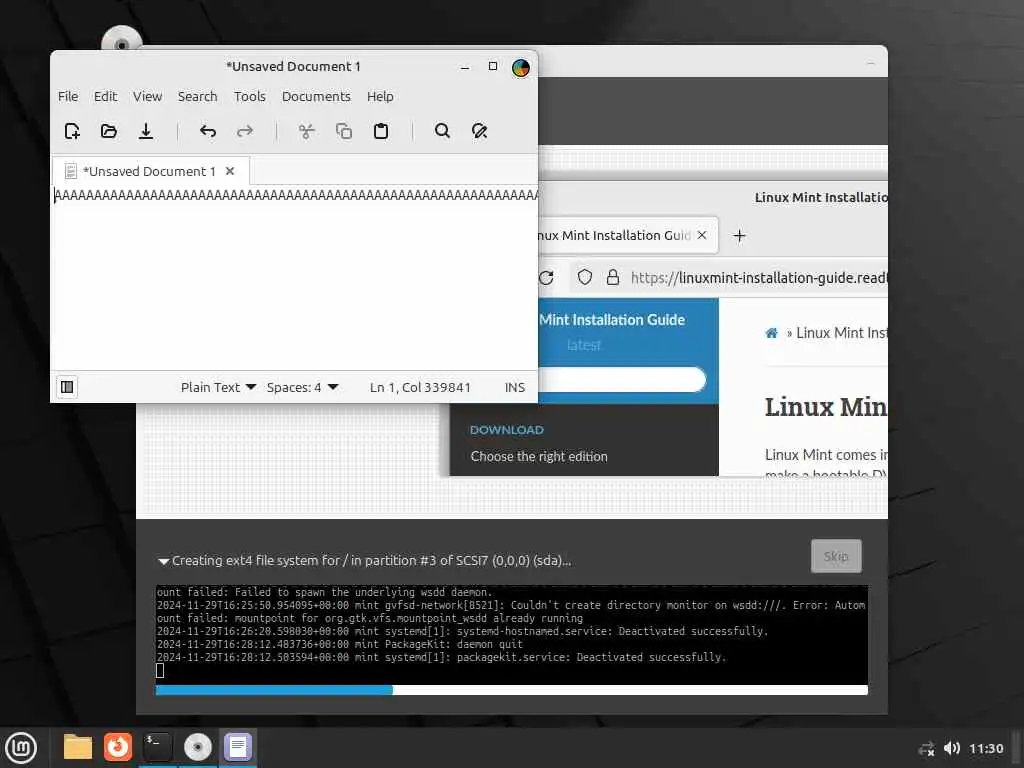Open the Choose the right edition link

[539, 456]
